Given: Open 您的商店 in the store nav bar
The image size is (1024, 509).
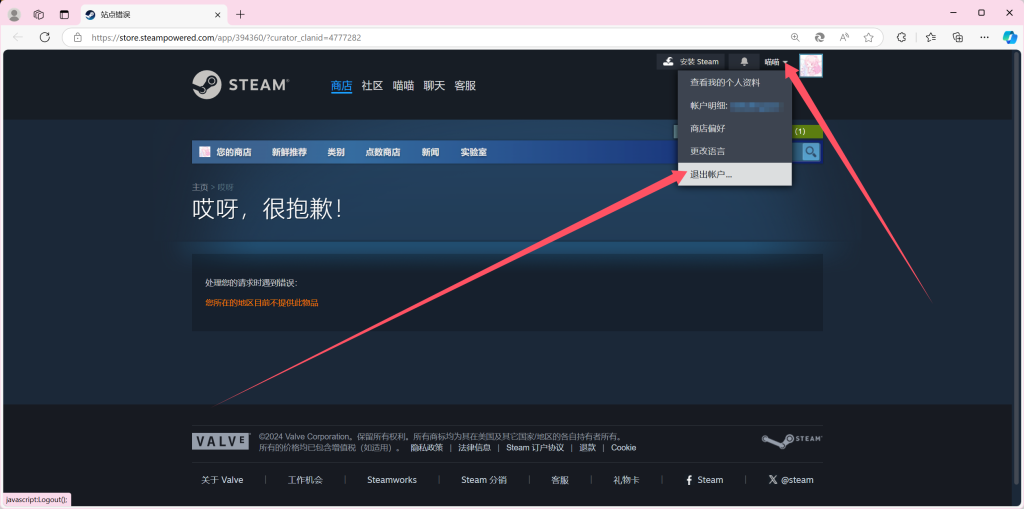Looking at the screenshot, I should 234,152.
